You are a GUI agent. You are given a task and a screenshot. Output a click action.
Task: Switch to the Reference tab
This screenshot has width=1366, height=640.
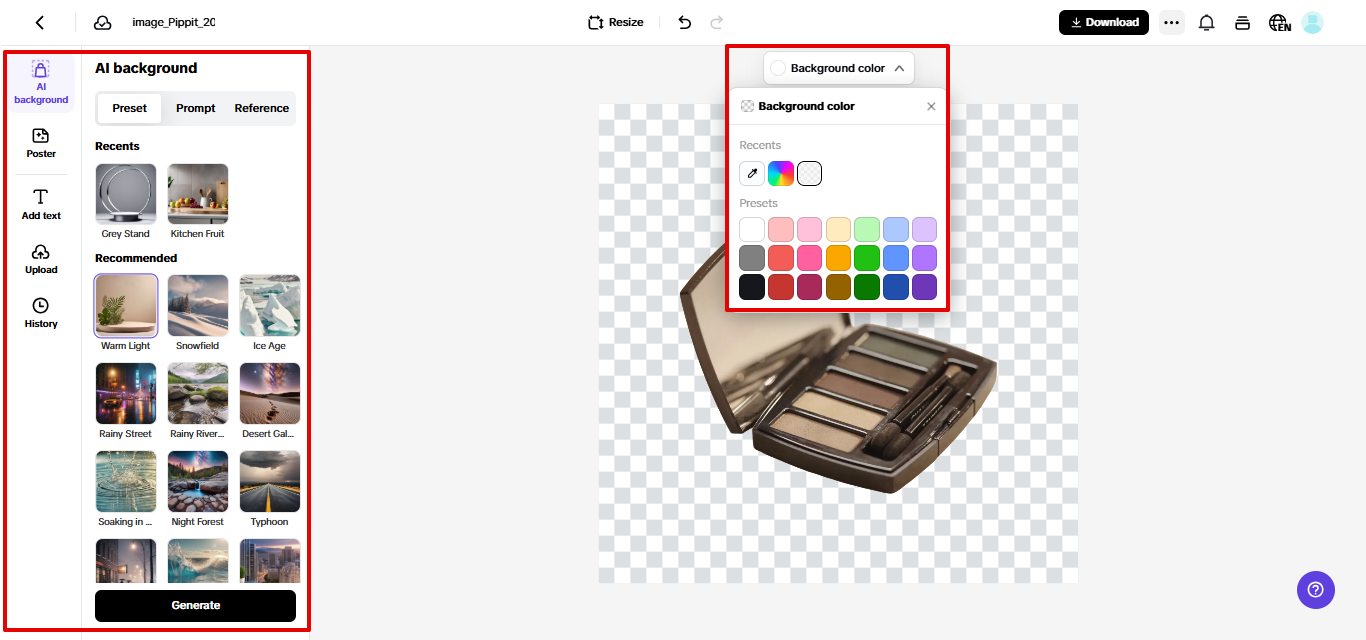[x=260, y=108]
